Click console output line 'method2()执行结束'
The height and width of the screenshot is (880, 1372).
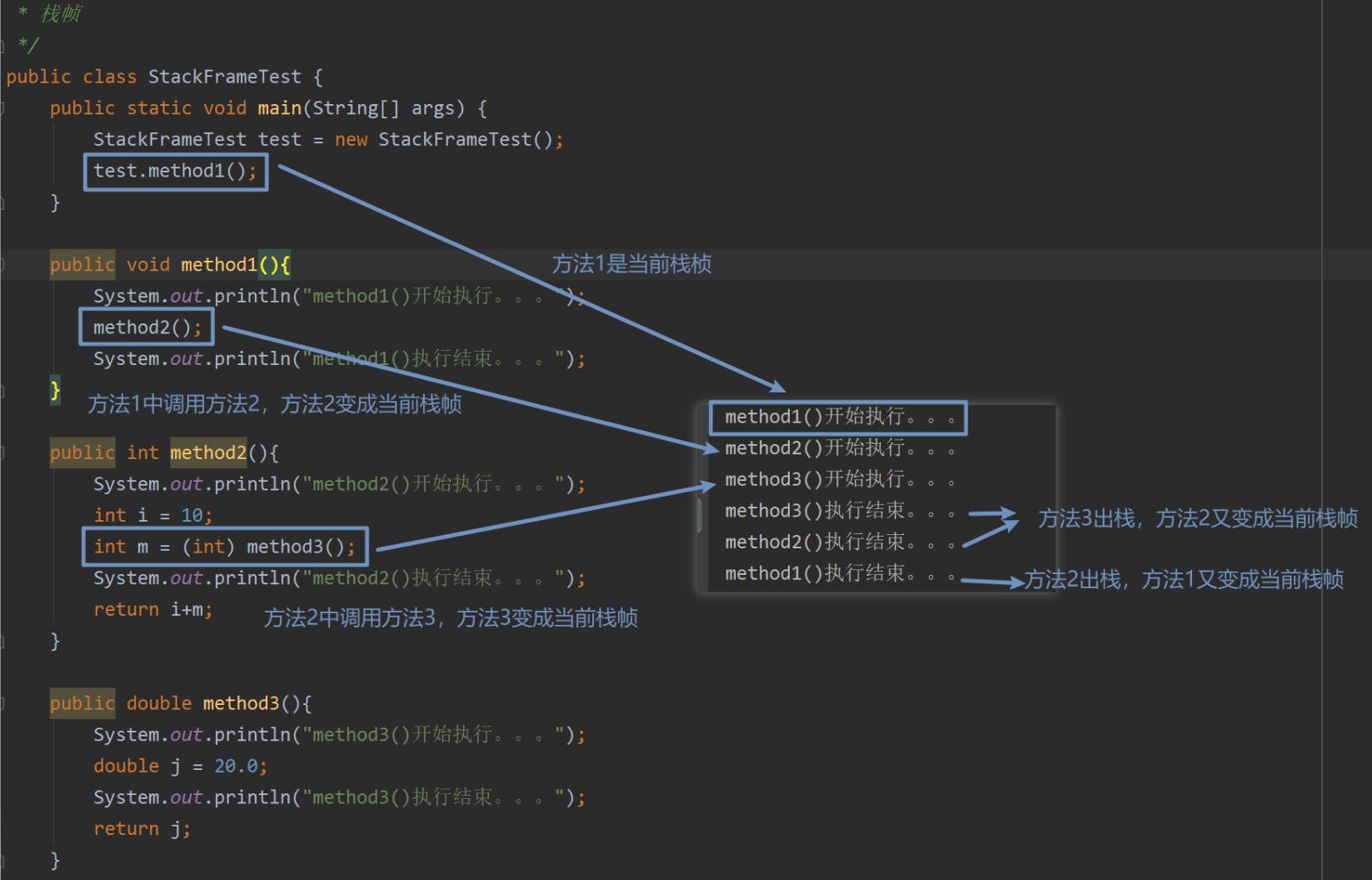840,542
